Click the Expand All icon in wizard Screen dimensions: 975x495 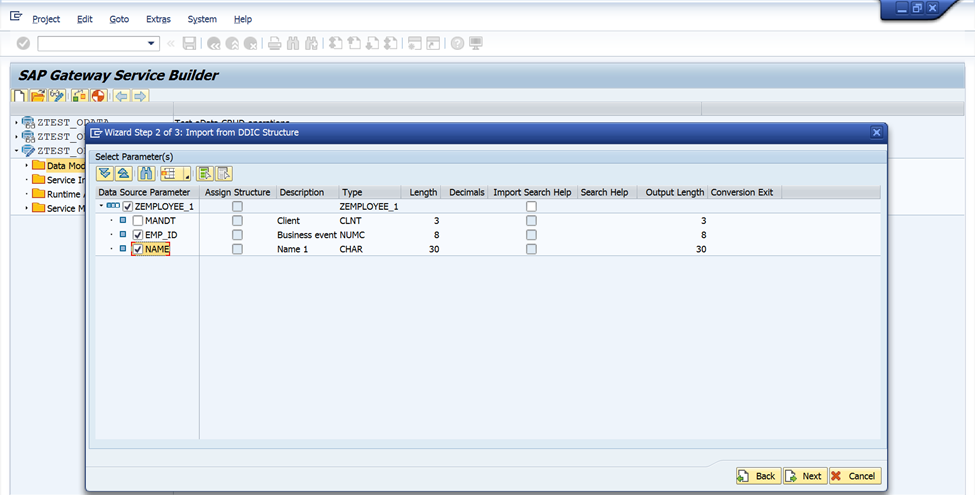[105, 174]
